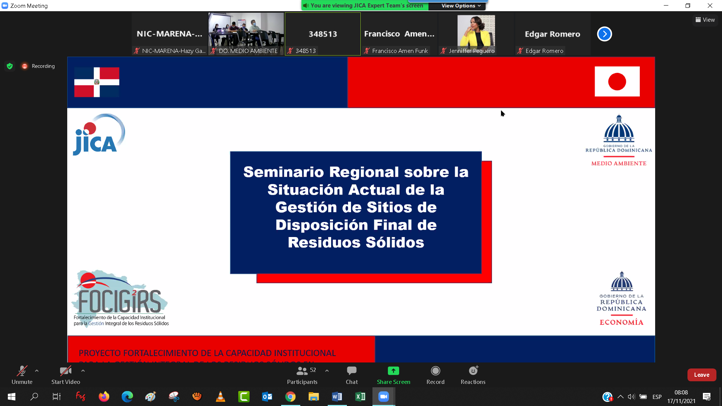Switch to Excel in the taskbar
Viewport: 722px width, 406px height.
[360, 396]
